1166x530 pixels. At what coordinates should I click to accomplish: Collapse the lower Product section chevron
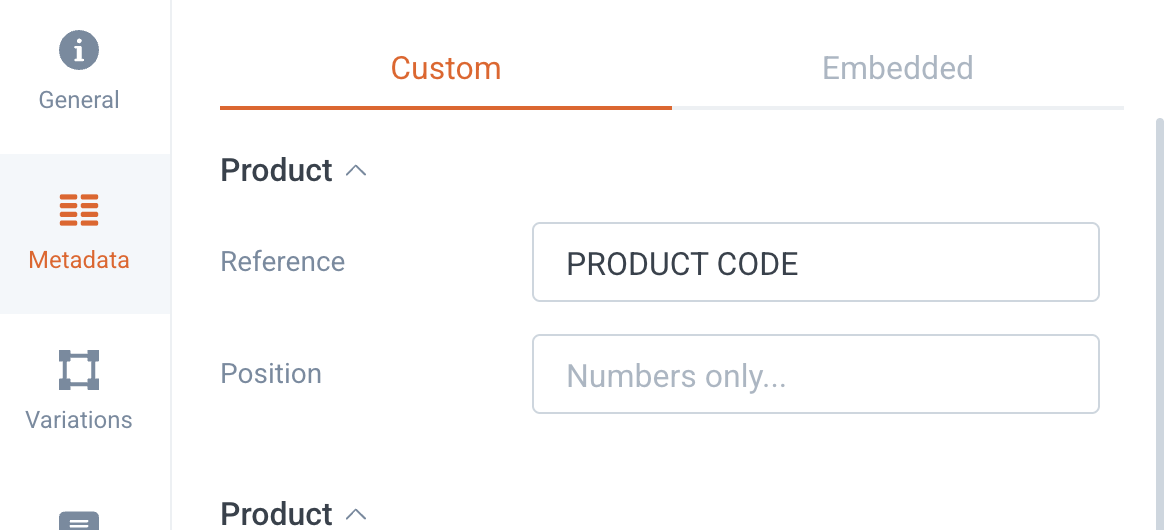[x=356, y=514]
